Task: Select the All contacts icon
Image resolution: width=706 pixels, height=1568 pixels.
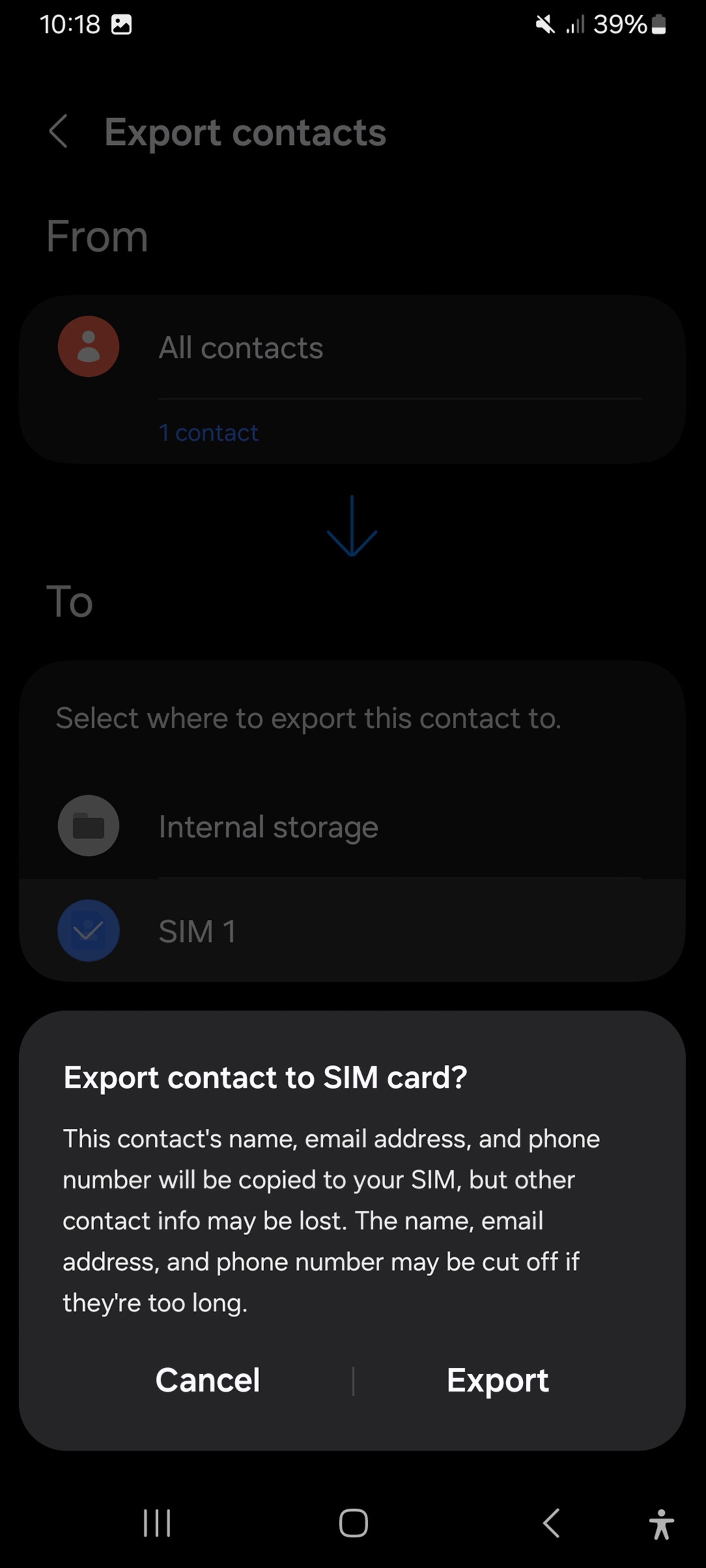Action: 88,347
